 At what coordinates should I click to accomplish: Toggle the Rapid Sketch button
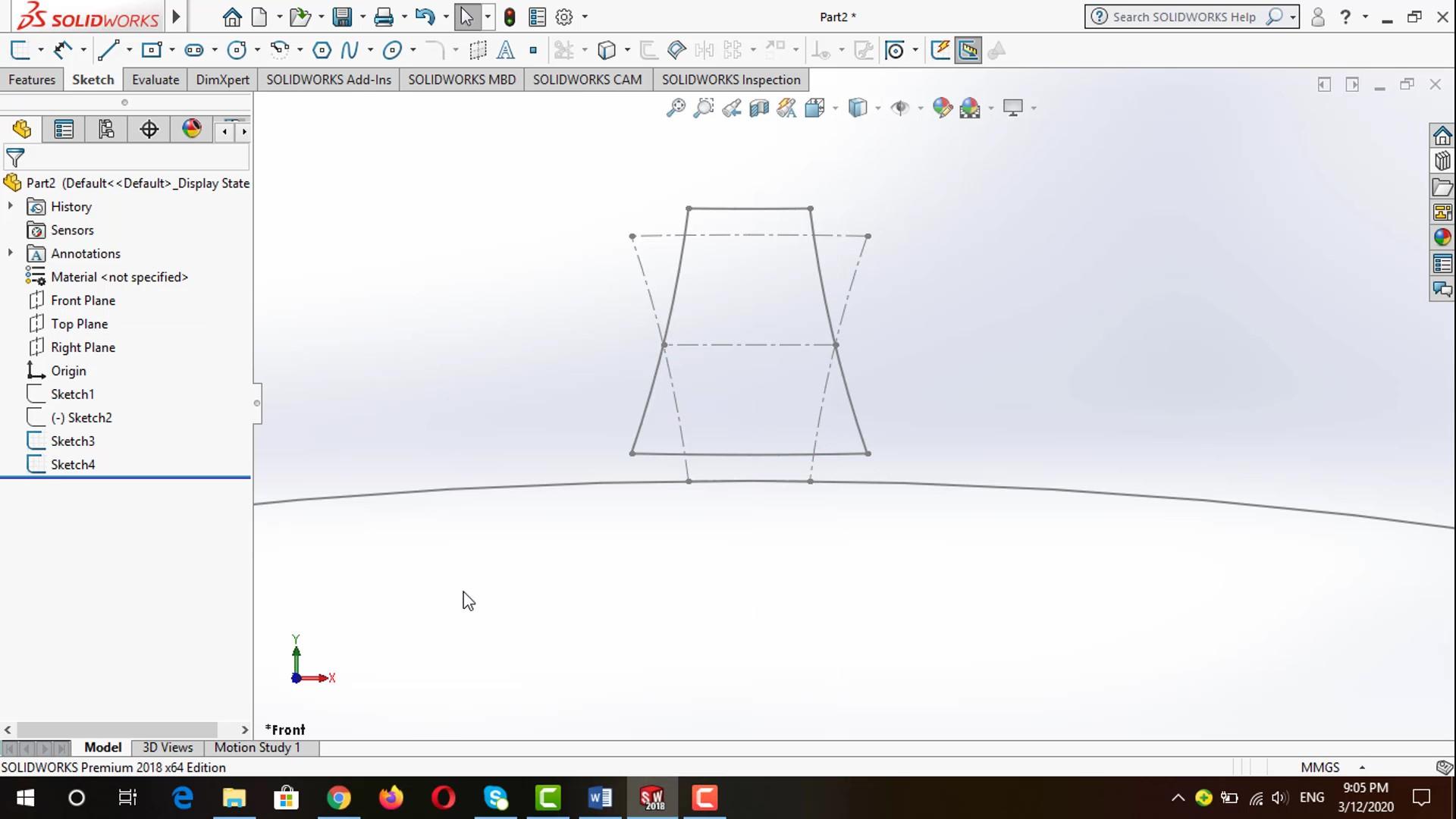click(940, 51)
